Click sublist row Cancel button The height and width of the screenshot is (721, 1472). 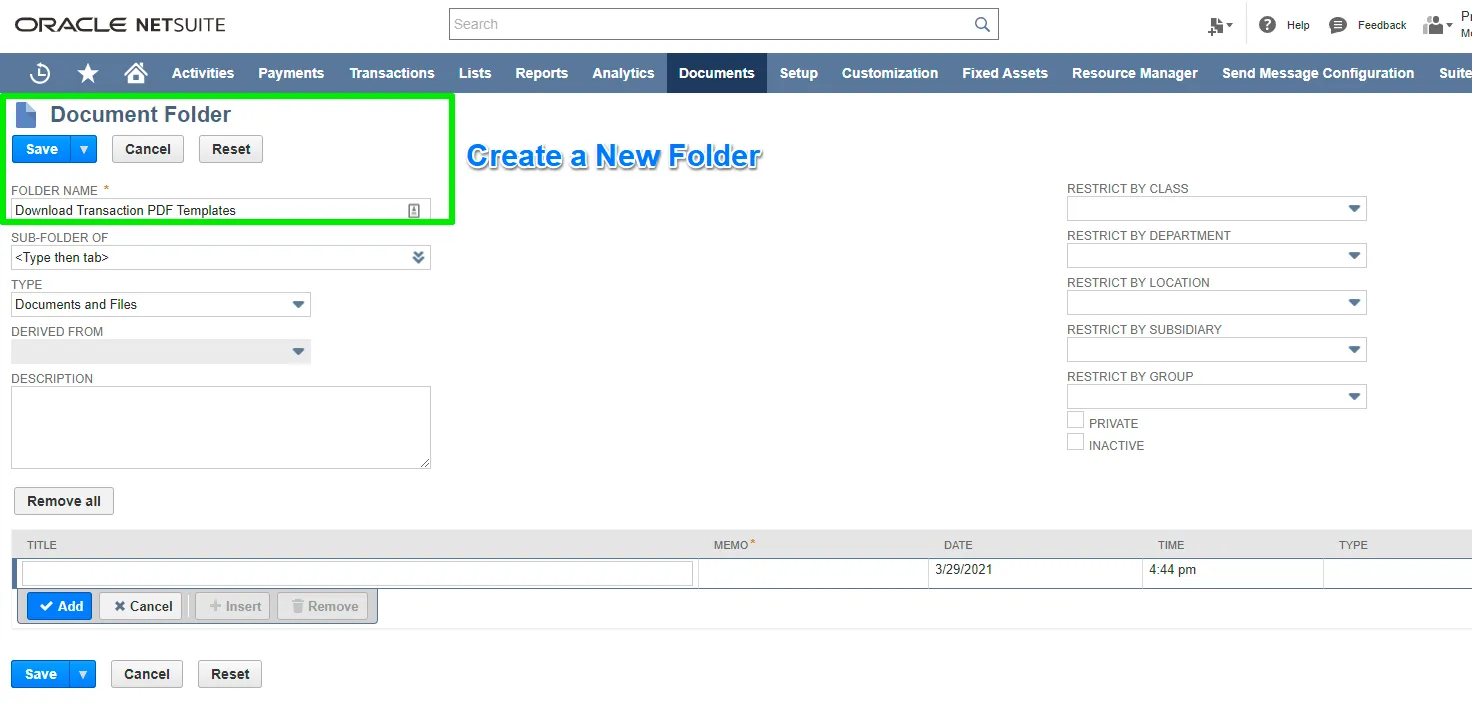[x=141, y=606]
